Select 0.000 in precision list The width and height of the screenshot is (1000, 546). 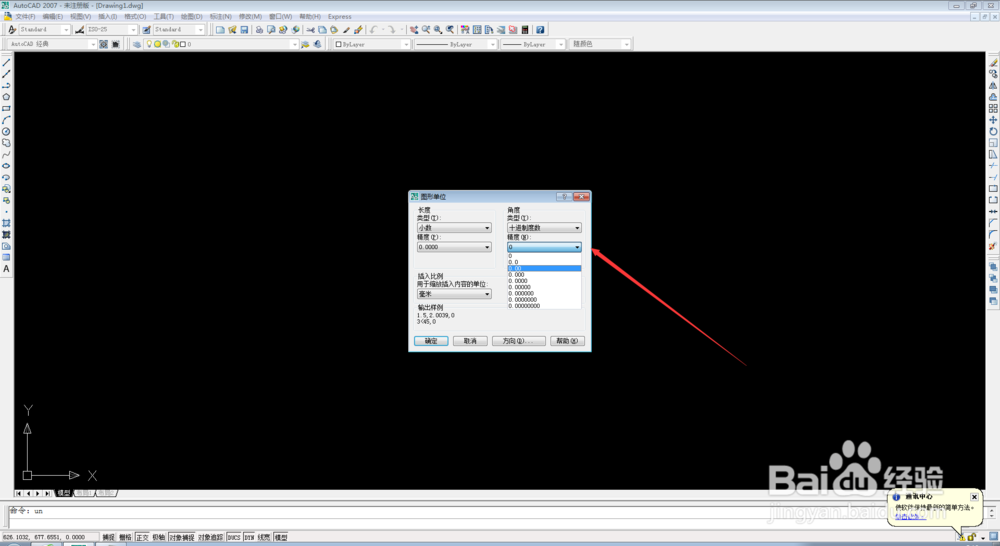[544, 275]
